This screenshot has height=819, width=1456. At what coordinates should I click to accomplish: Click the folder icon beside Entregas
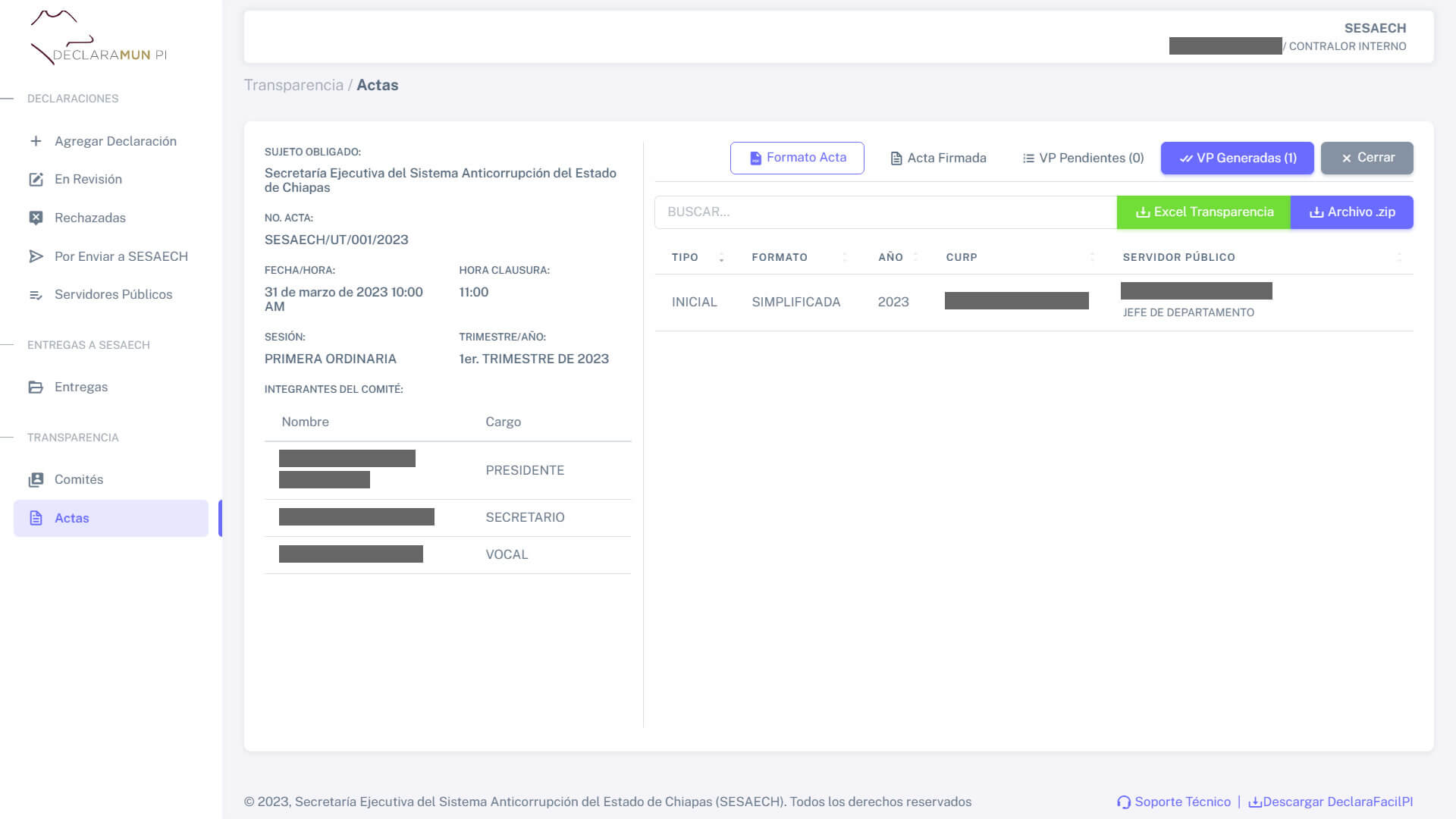[x=36, y=388]
